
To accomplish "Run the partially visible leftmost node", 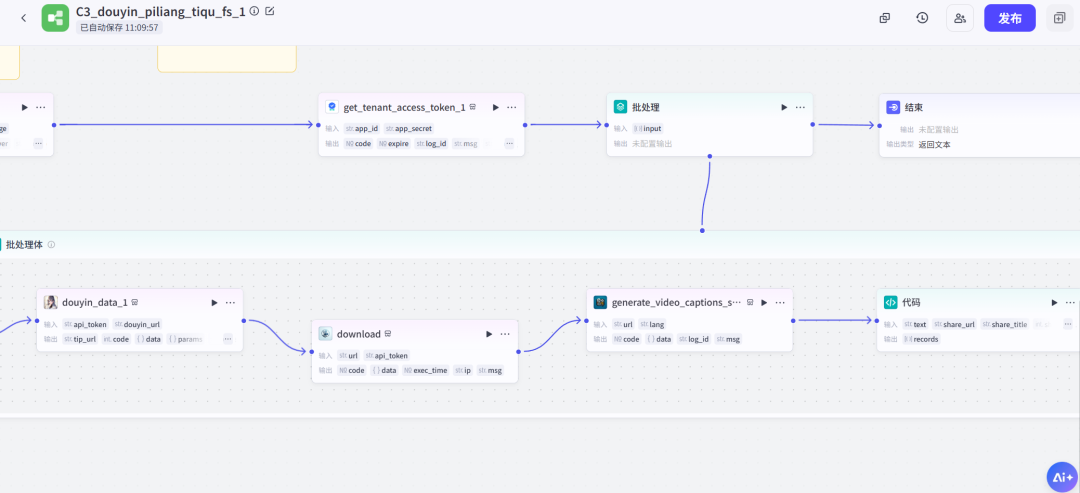I will click(25, 107).
